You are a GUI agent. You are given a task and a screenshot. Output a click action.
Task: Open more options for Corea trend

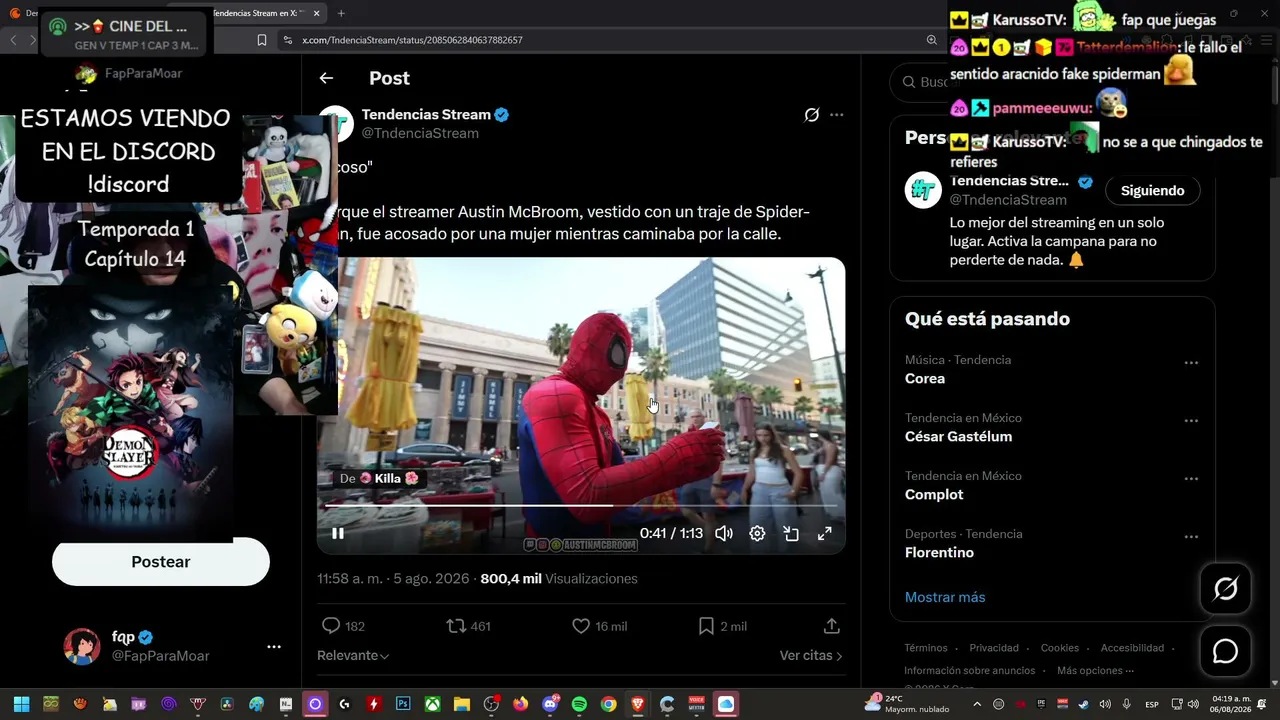1191,363
